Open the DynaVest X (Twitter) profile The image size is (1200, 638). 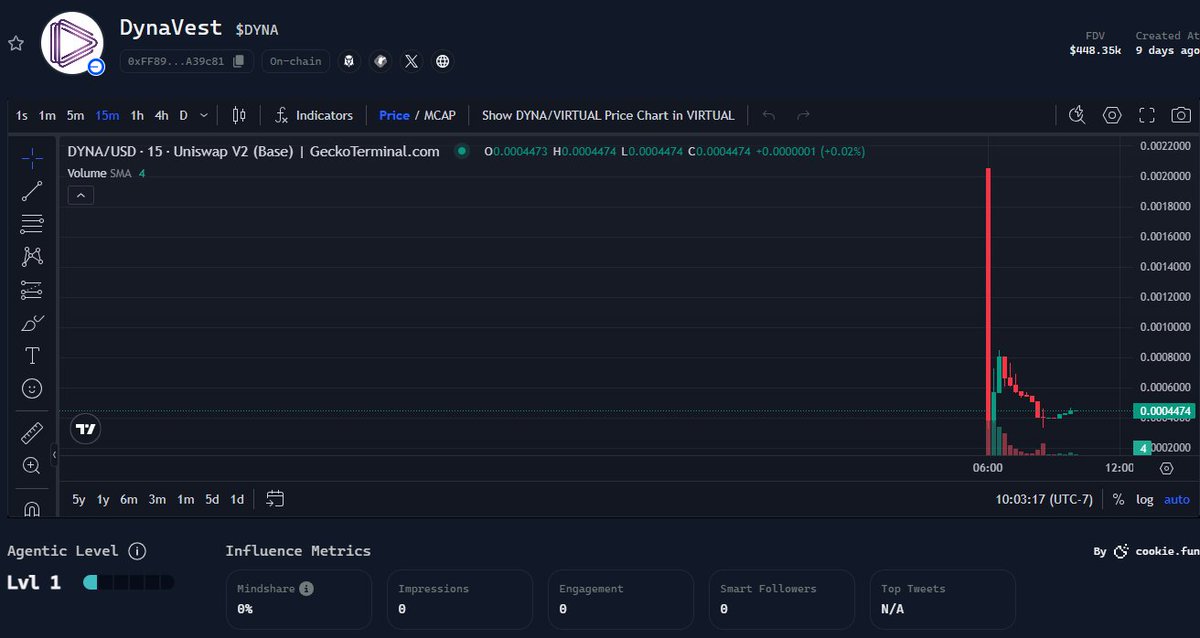pos(411,61)
